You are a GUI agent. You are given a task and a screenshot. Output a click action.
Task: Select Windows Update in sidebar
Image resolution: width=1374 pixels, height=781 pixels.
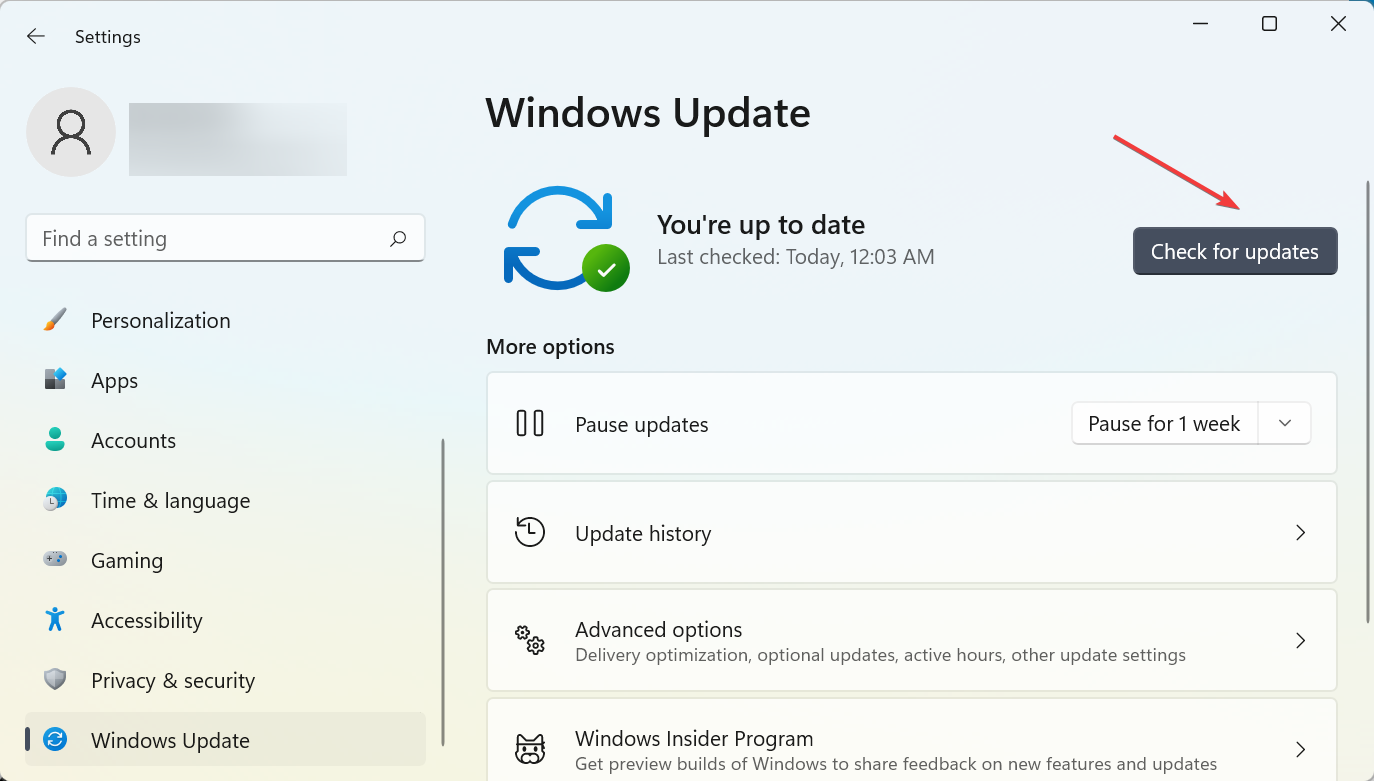225,740
